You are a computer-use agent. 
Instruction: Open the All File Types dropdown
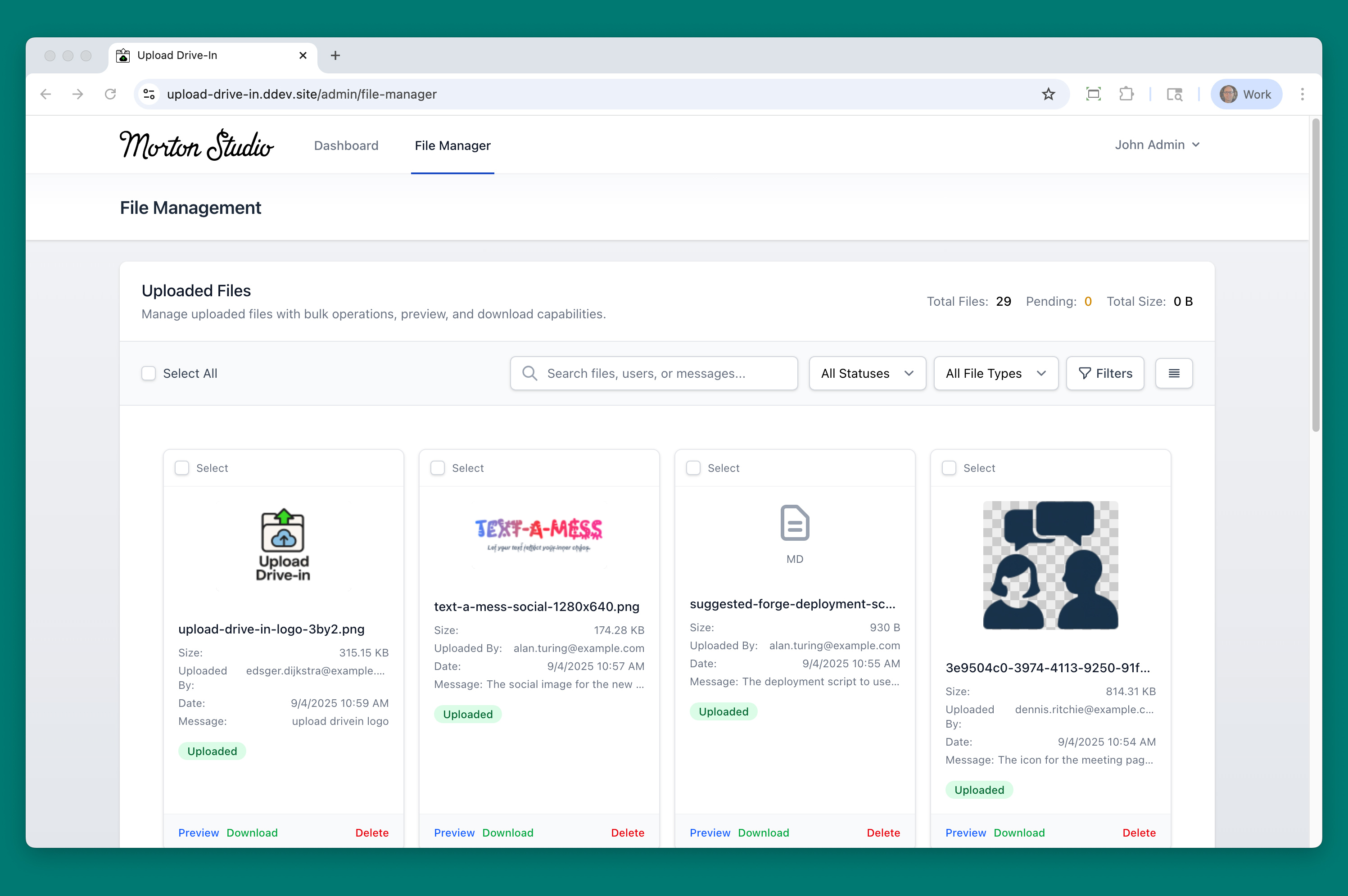(x=995, y=373)
